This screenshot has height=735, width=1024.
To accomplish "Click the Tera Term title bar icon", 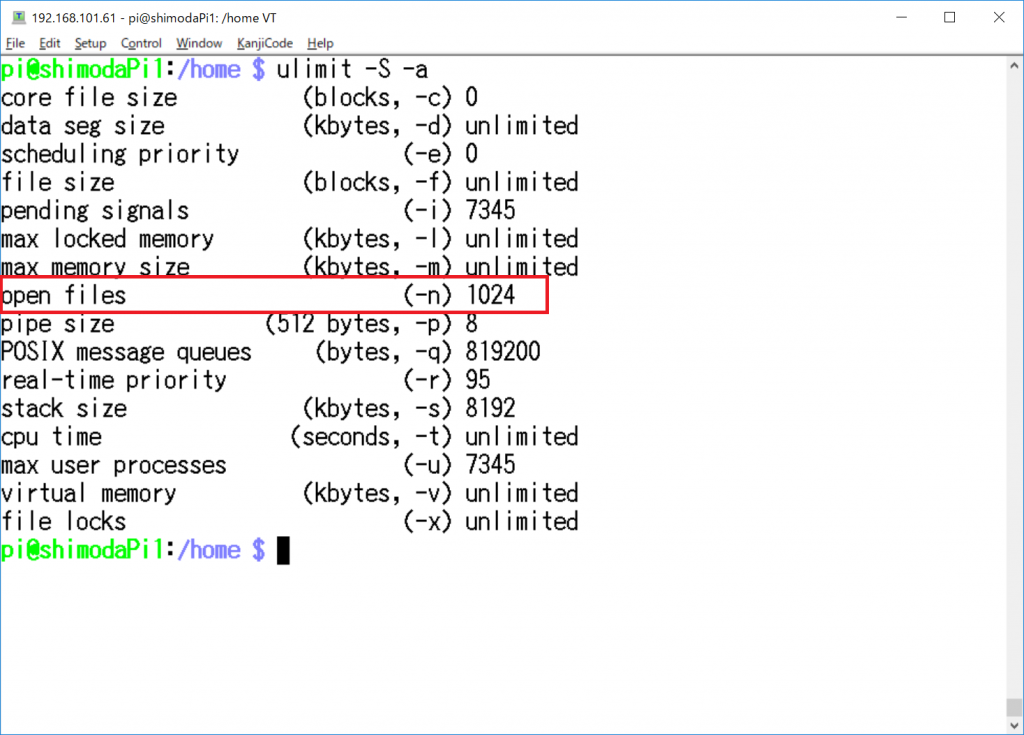I will click(19, 18).
